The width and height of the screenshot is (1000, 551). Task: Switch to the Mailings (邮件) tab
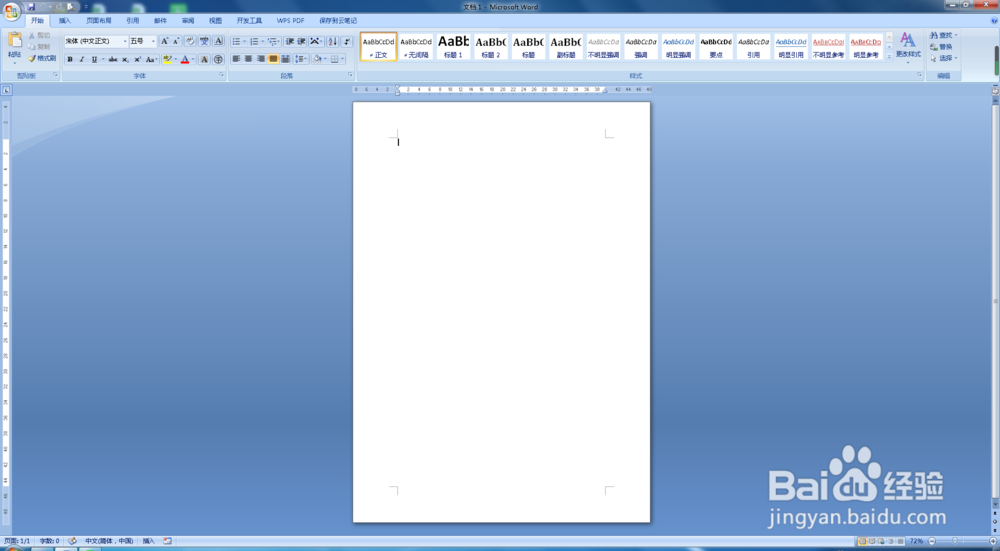click(160, 21)
